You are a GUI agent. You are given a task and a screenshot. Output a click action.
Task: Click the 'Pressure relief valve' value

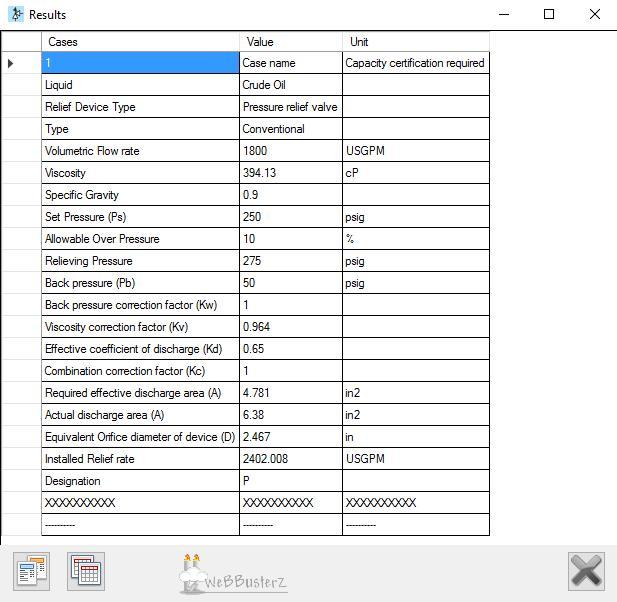291,107
